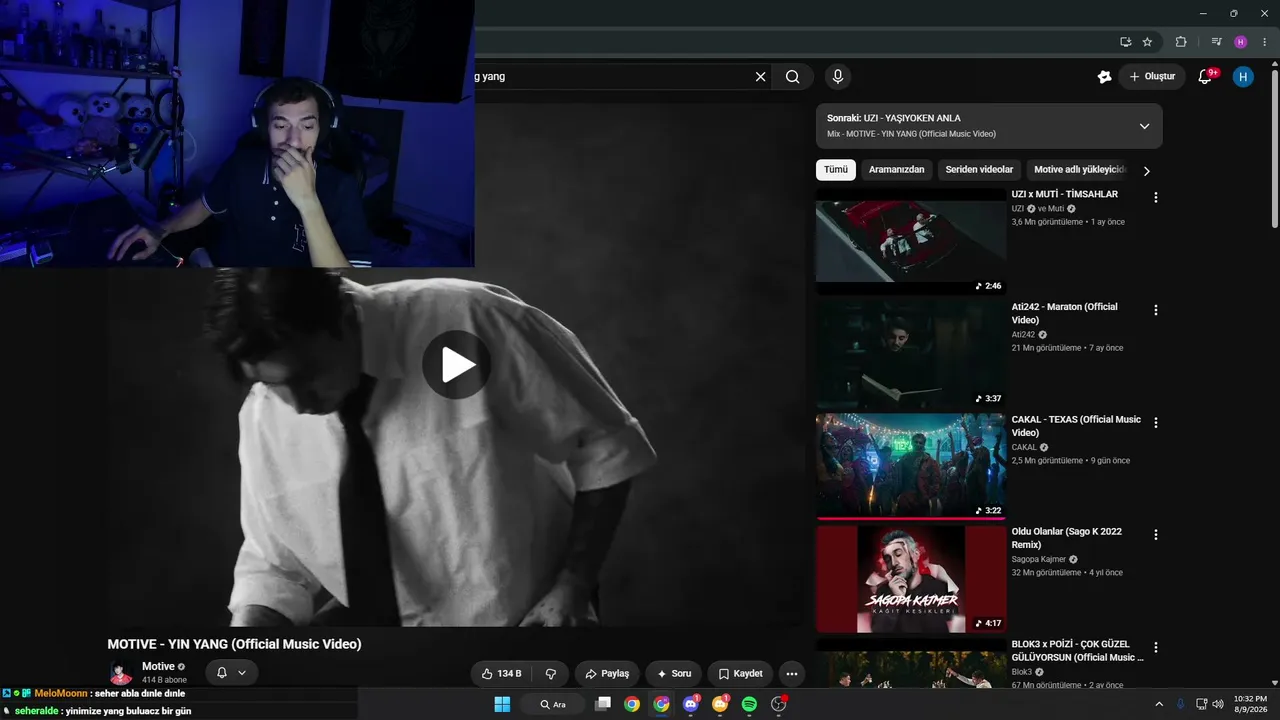
Task: Select the Aramanızdan filter chip
Action: coord(897,170)
